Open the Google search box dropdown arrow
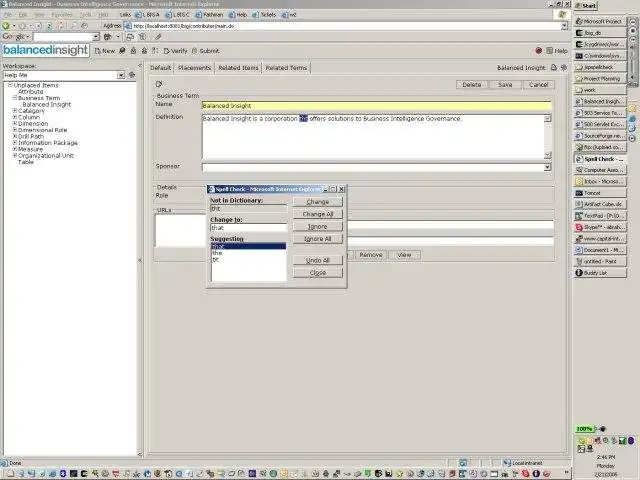This screenshot has width=640, height=480. [x=96, y=37]
